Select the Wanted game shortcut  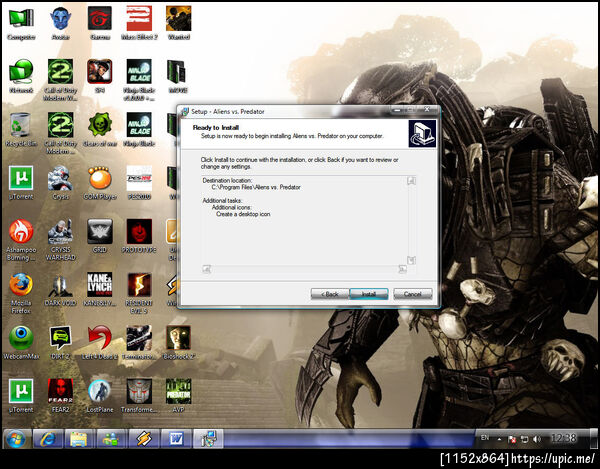(x=179, y=24)
